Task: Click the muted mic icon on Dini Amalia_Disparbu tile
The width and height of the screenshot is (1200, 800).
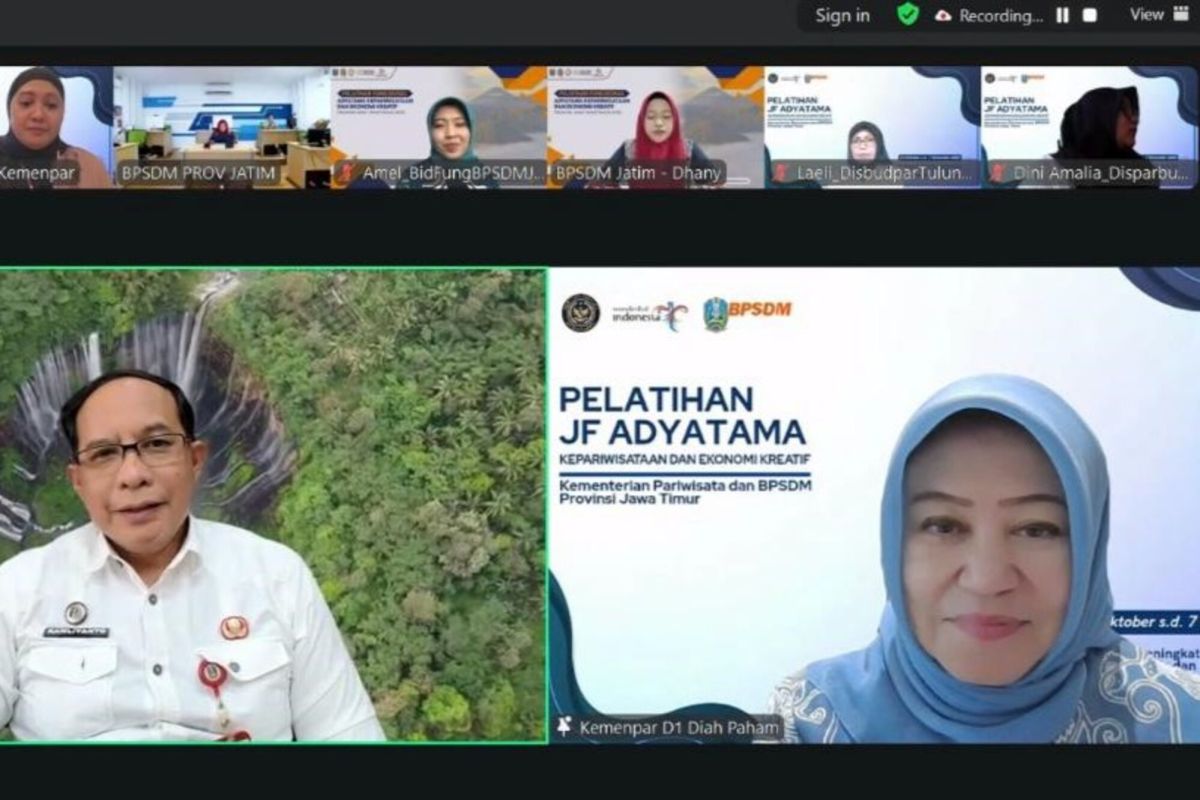Action: tap(998, 172)
